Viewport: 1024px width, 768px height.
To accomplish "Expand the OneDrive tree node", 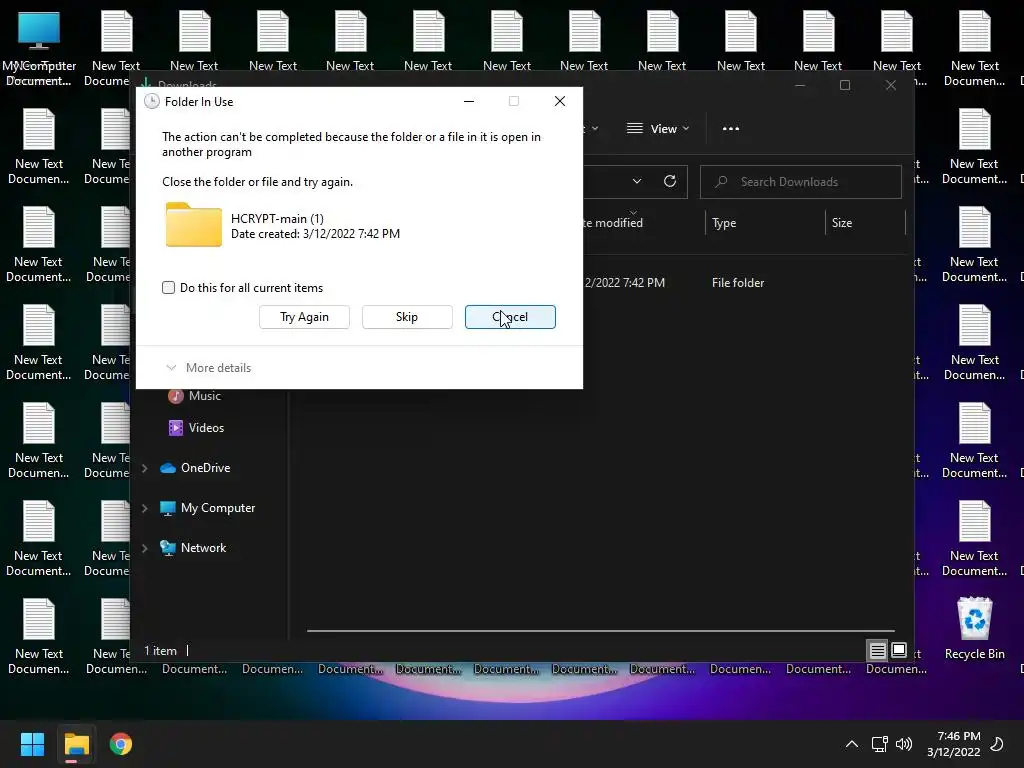I will pos(145,468).
